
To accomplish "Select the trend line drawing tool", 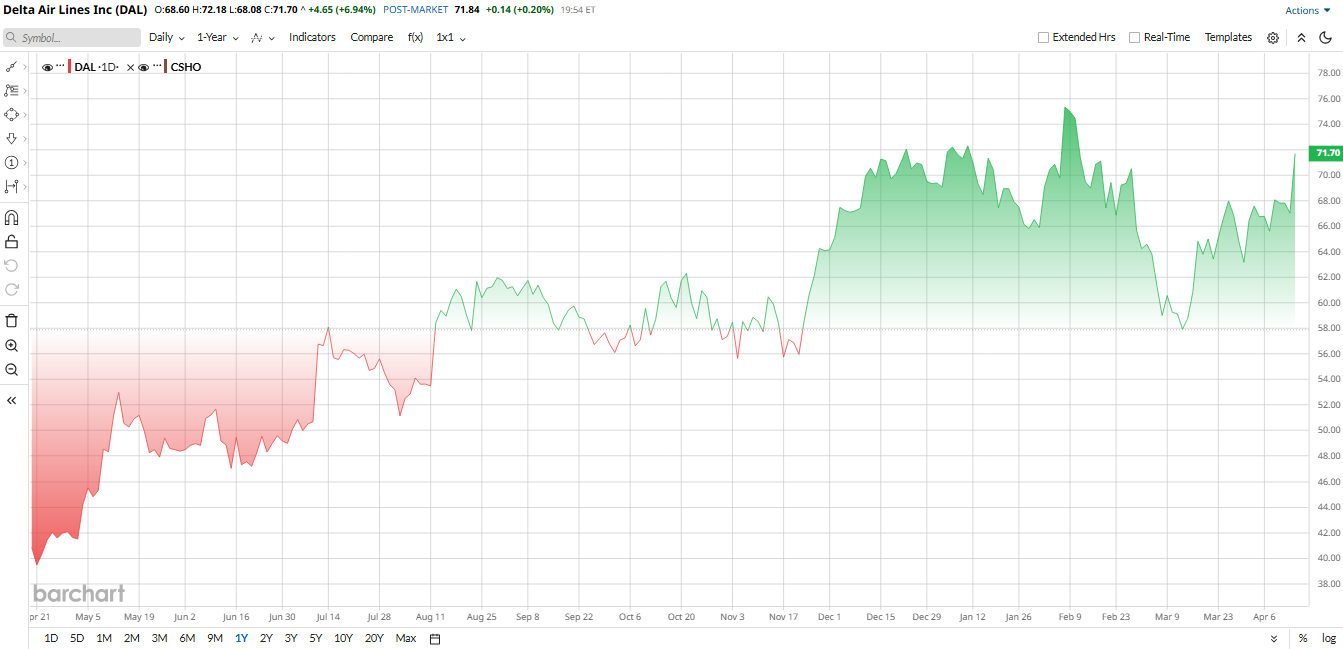I will [12, 66].
